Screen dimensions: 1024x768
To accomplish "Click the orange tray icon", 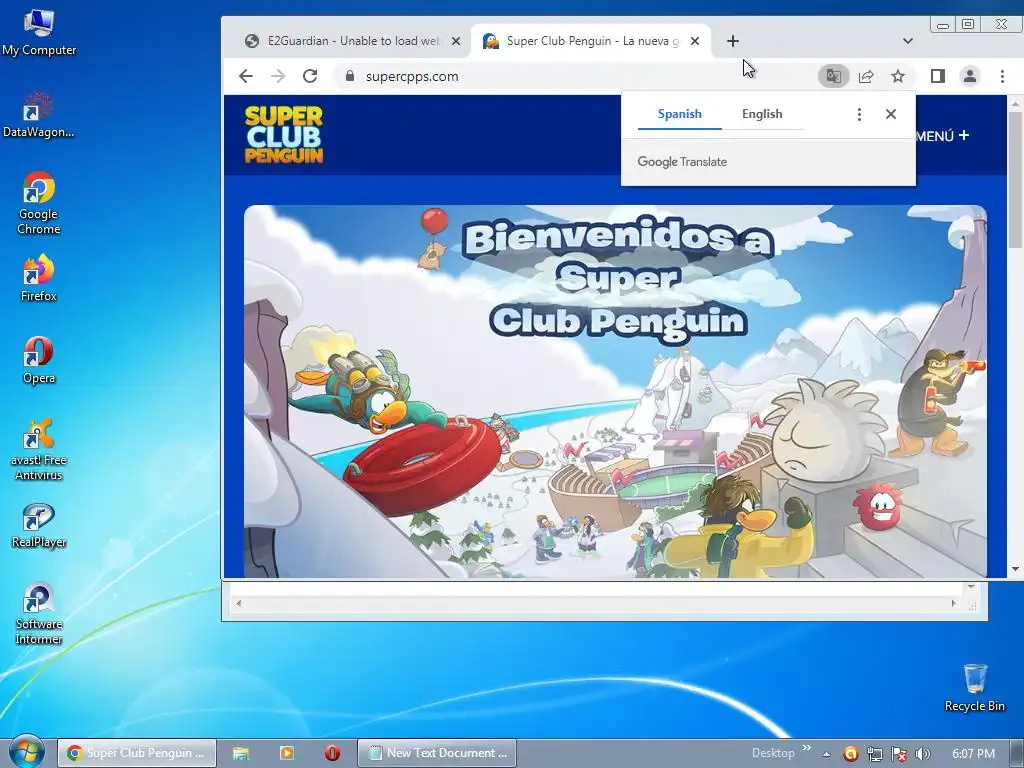I will (850, 754).
